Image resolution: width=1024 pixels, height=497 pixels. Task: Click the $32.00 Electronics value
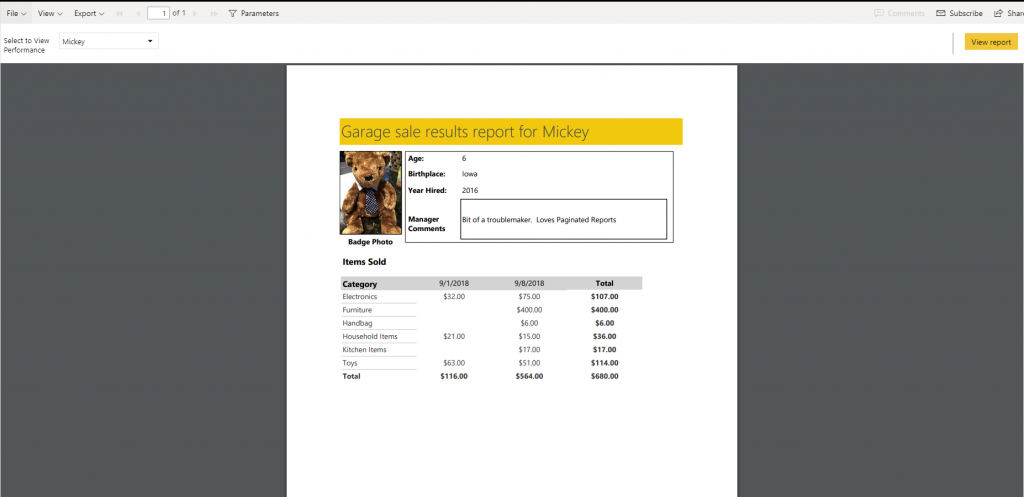point(454,297)
